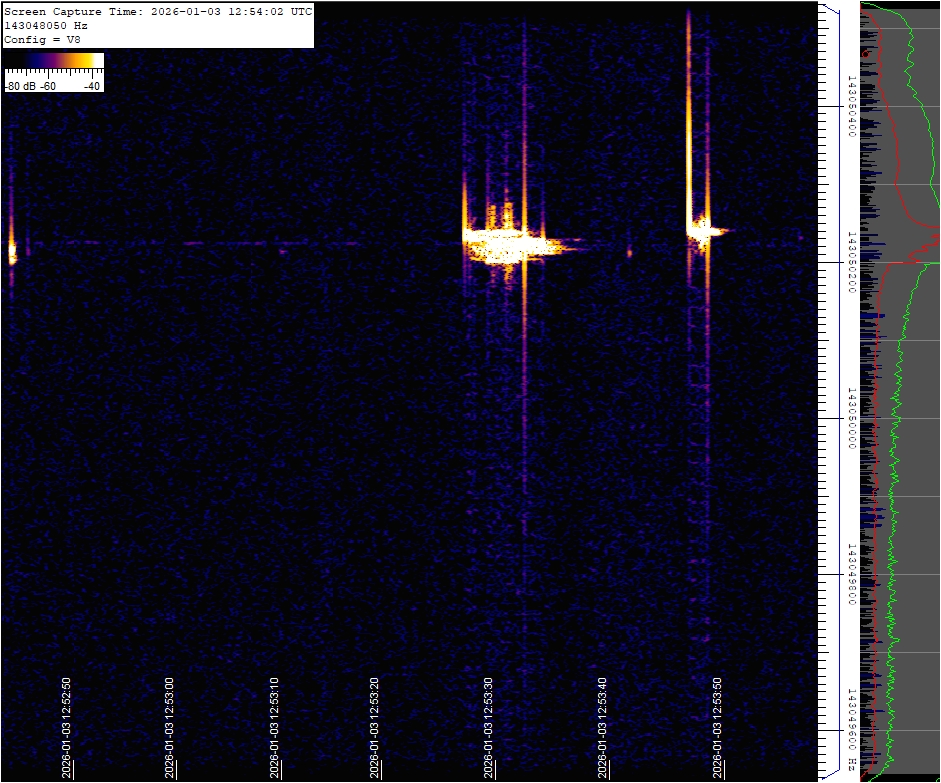Click the -40 dB label on legend
The height and width of the screenshot is (783, 941).
click(x=91, y=86)
